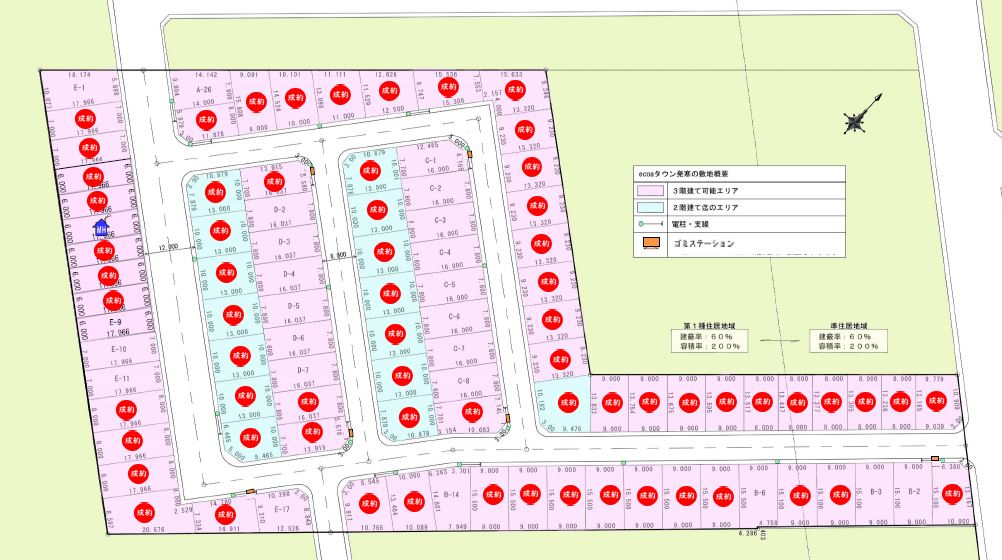
Task: Choose lot C-8 in the right block
Action: coord(463,381)
